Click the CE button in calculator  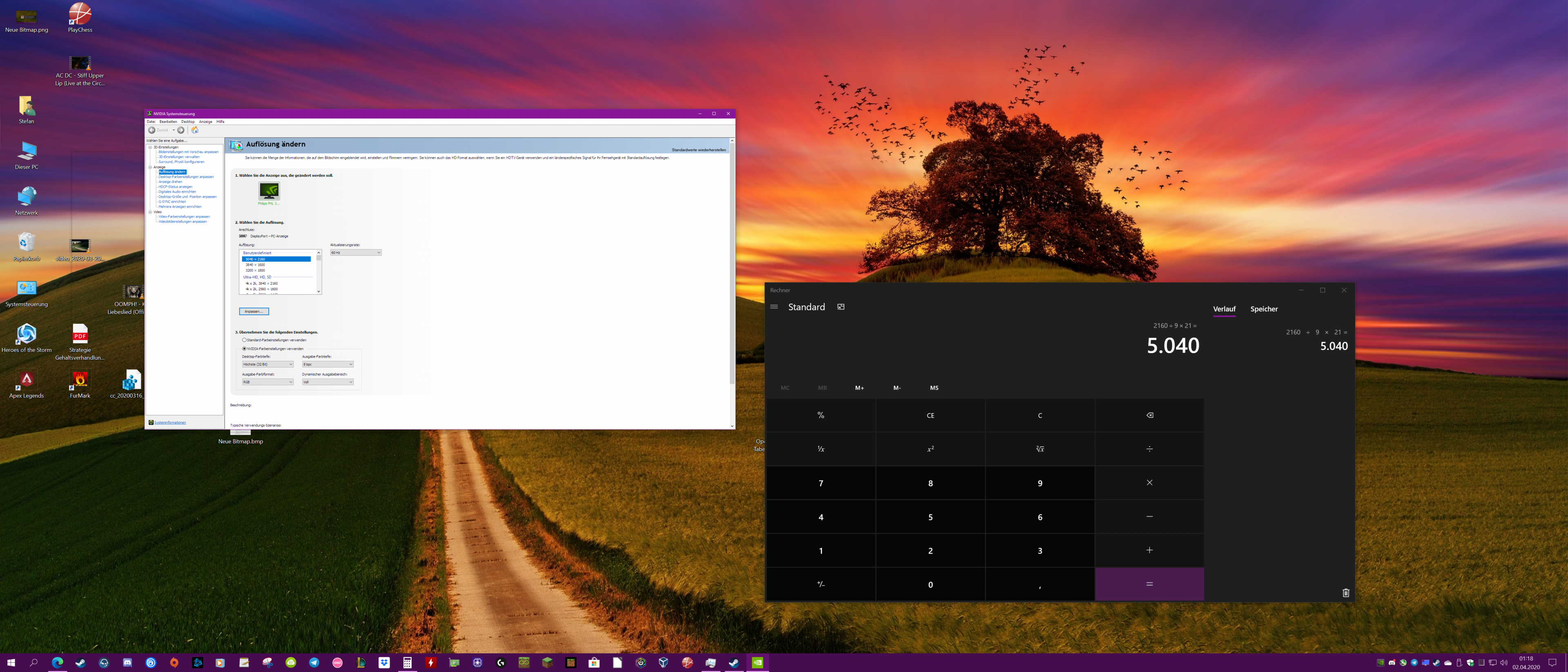pyautogui.click(x=930, y=415)
